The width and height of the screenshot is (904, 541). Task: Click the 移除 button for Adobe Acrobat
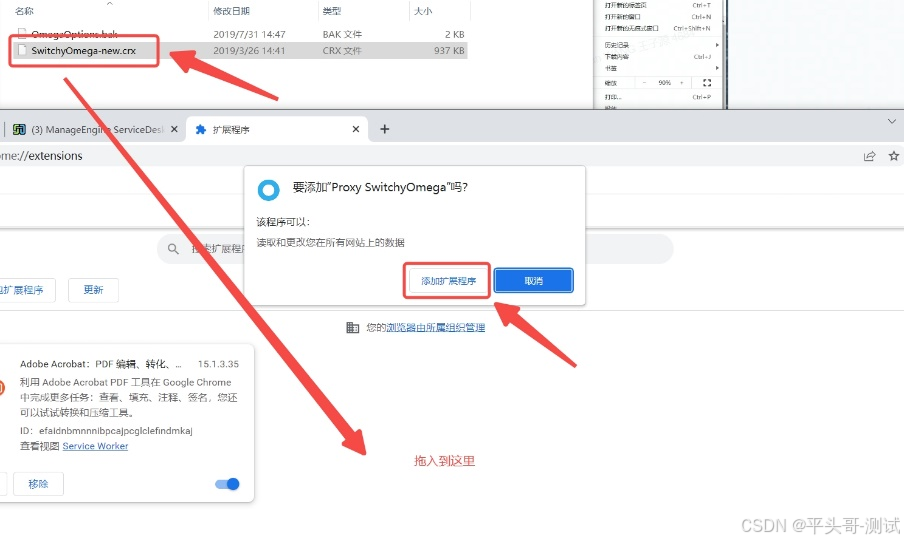coord(38,484)
